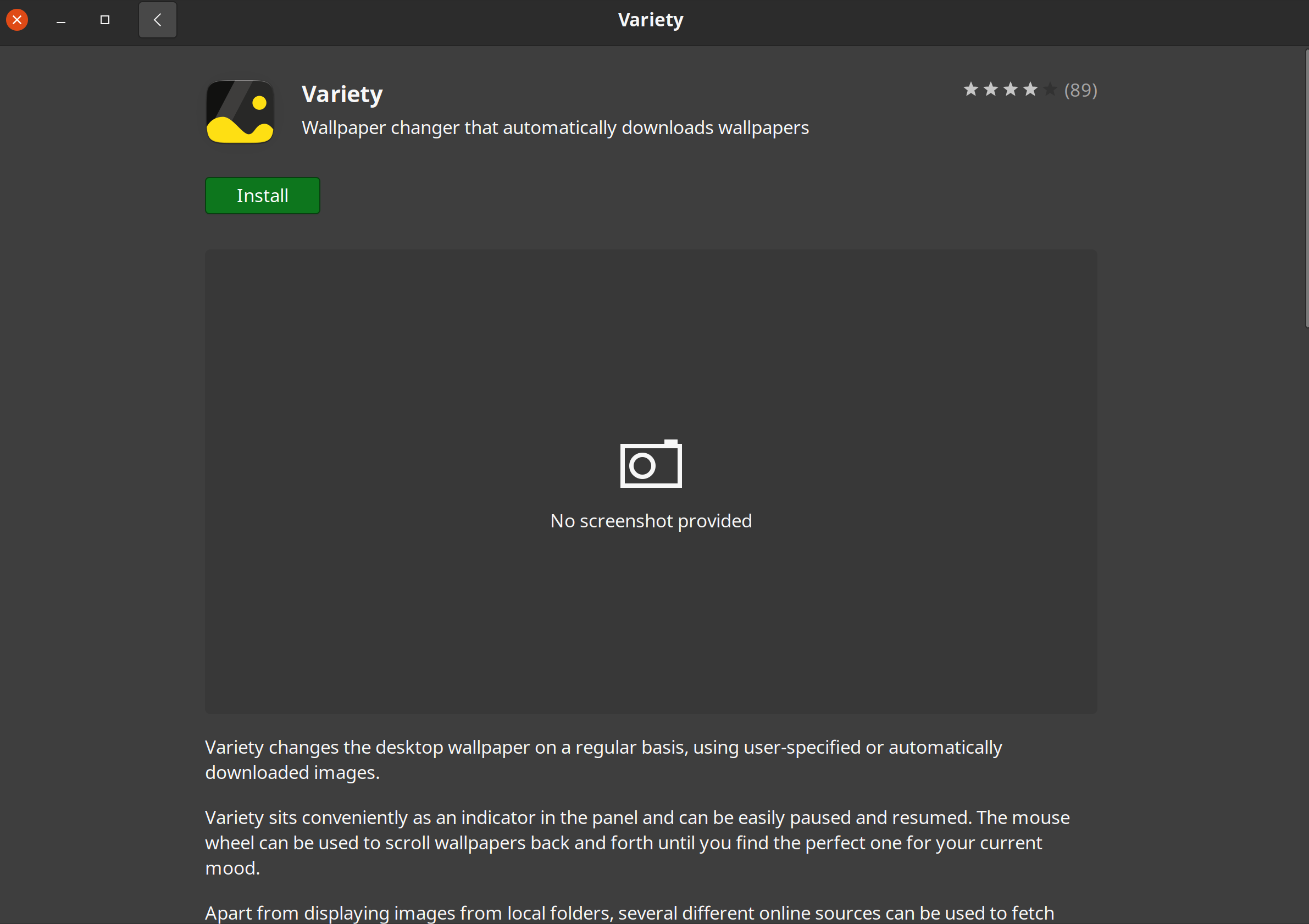Open reviews by clicking the (89) count

tap(1080, 90)
